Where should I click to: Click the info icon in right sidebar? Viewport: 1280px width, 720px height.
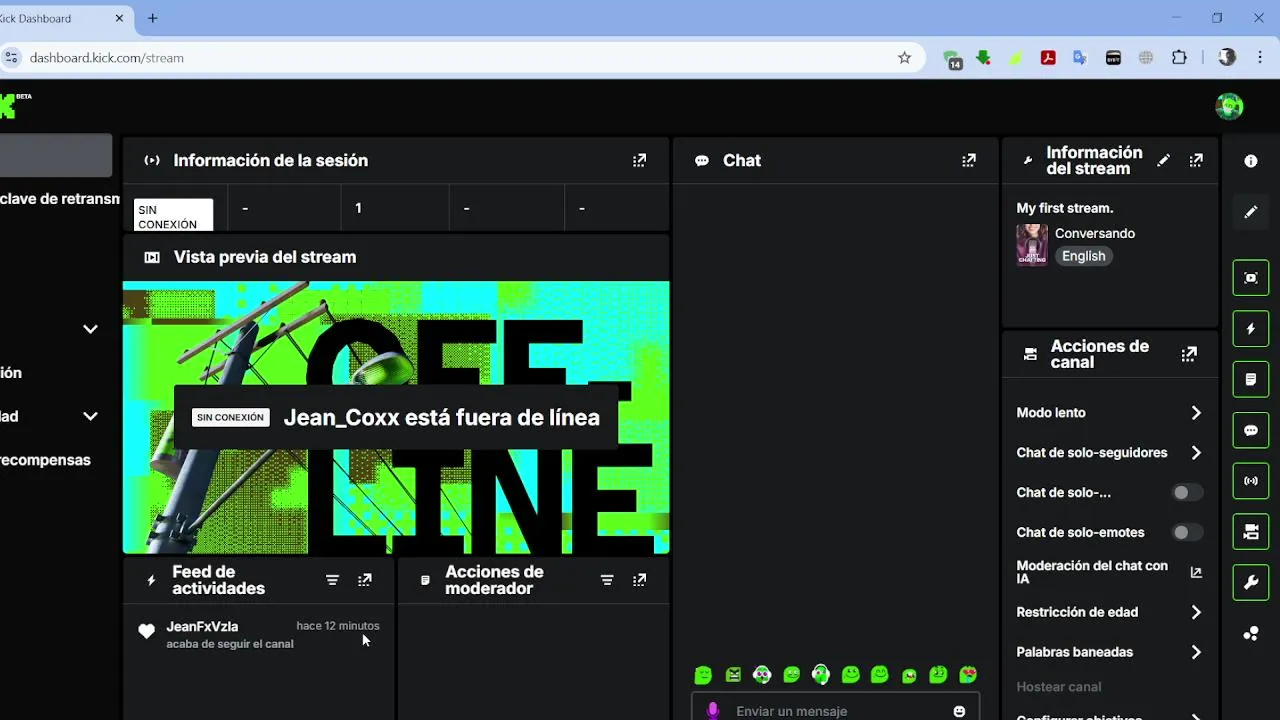click(x=1251, y=161)
